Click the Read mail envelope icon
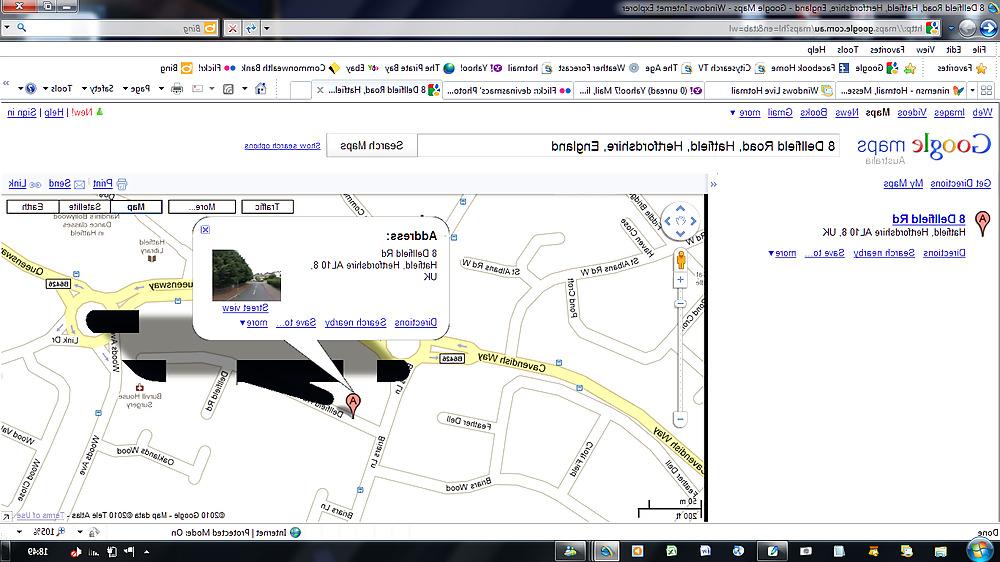The width and height of the screenshot is (1000, 562). [x=198, y=89]
